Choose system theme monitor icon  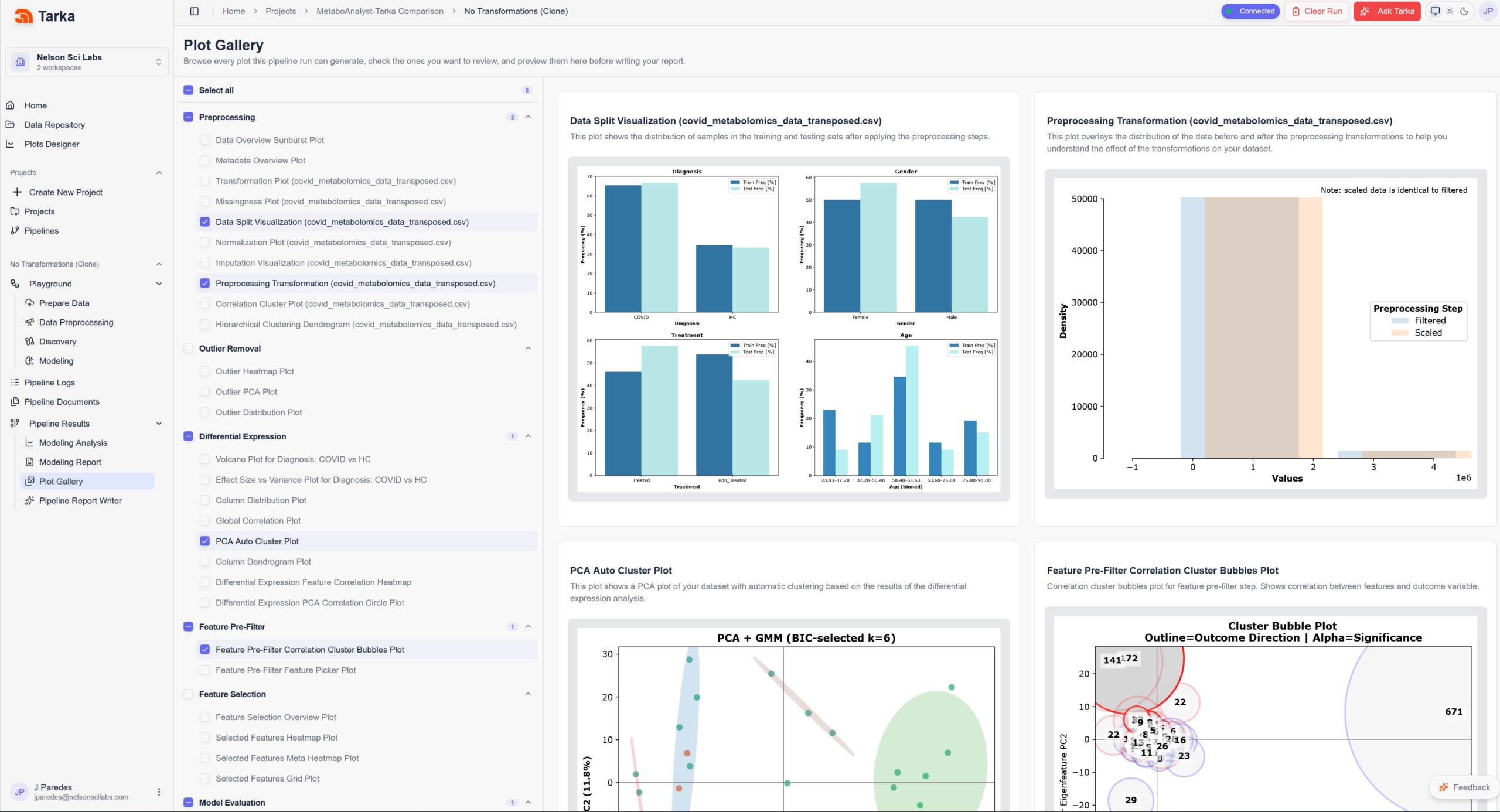point(1435,11)
